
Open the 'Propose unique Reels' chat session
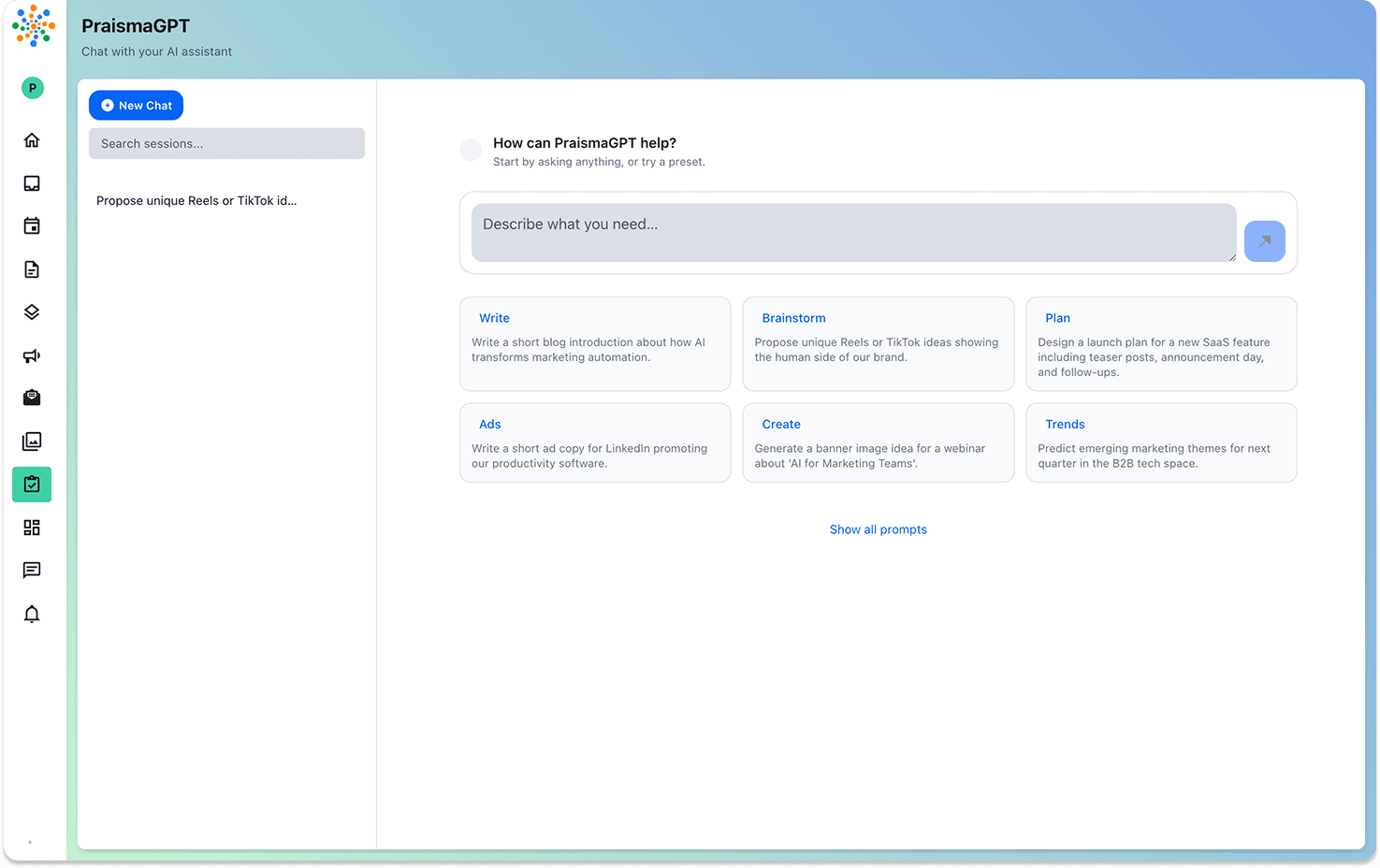coord(196,201)
